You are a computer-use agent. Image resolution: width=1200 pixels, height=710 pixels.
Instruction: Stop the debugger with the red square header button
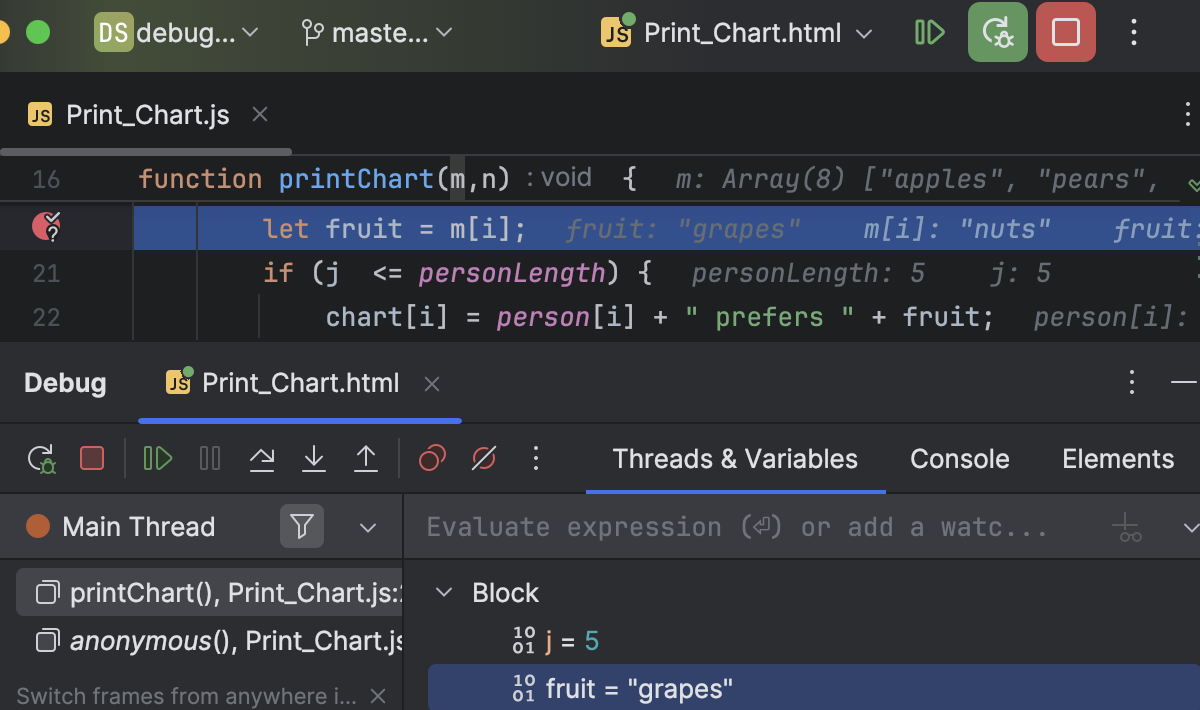1063,32
